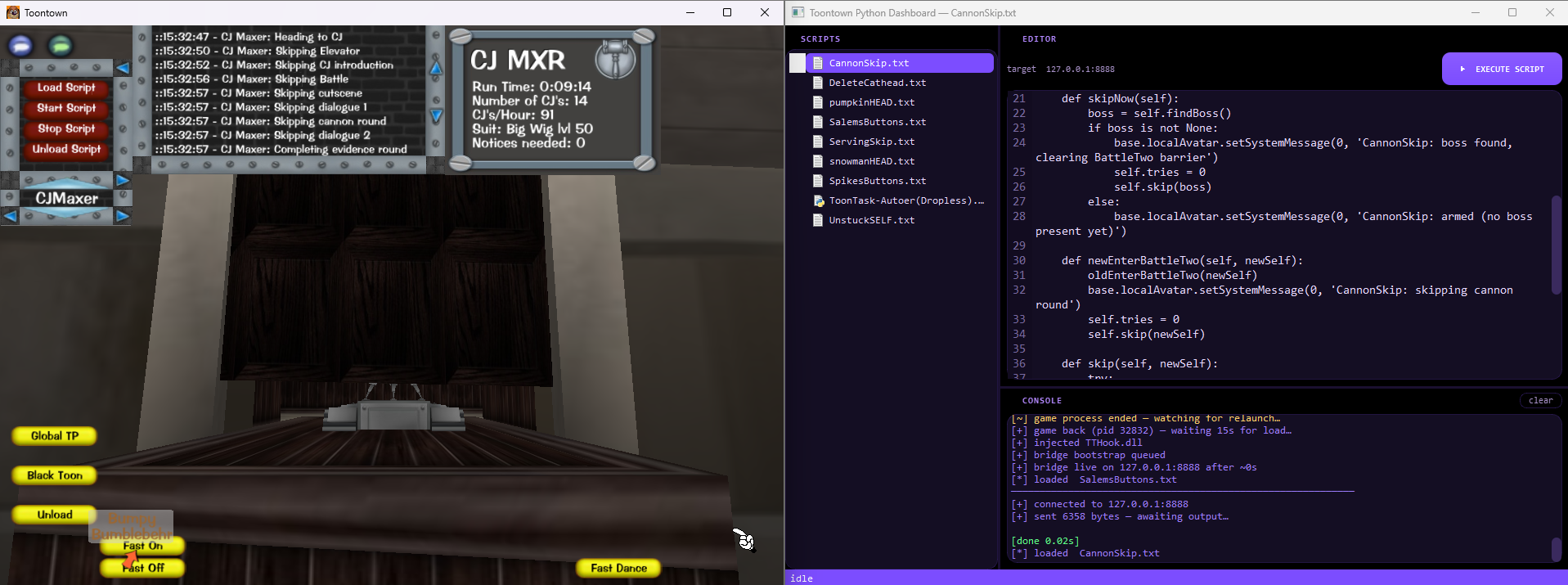The height and width of the screenshot is (585, 1568).
Task: Click the Python icon next to ToonTask-Autoer(Dropless)
Action: point(818,200)
